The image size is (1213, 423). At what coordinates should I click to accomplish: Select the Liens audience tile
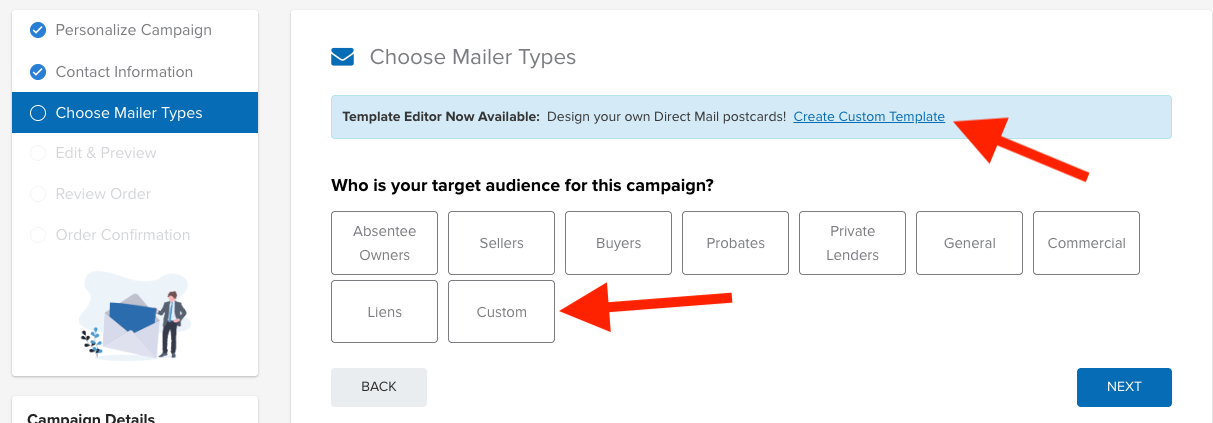[384, 312]
